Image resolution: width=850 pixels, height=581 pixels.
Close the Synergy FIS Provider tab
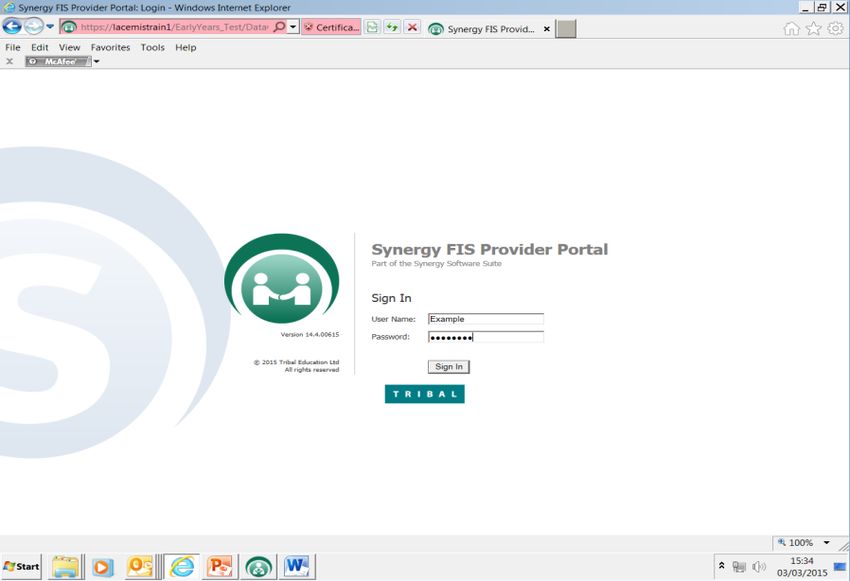(x=547, y=29)
